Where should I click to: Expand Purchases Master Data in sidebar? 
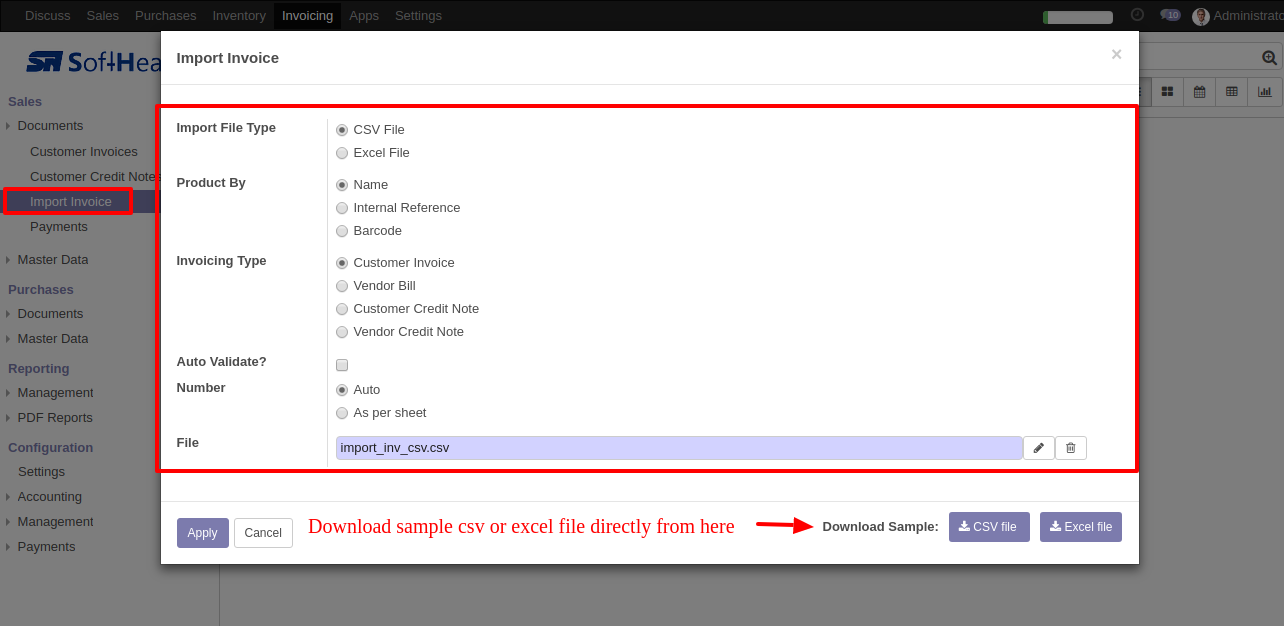pyautogui.click(x=52, y=339)
